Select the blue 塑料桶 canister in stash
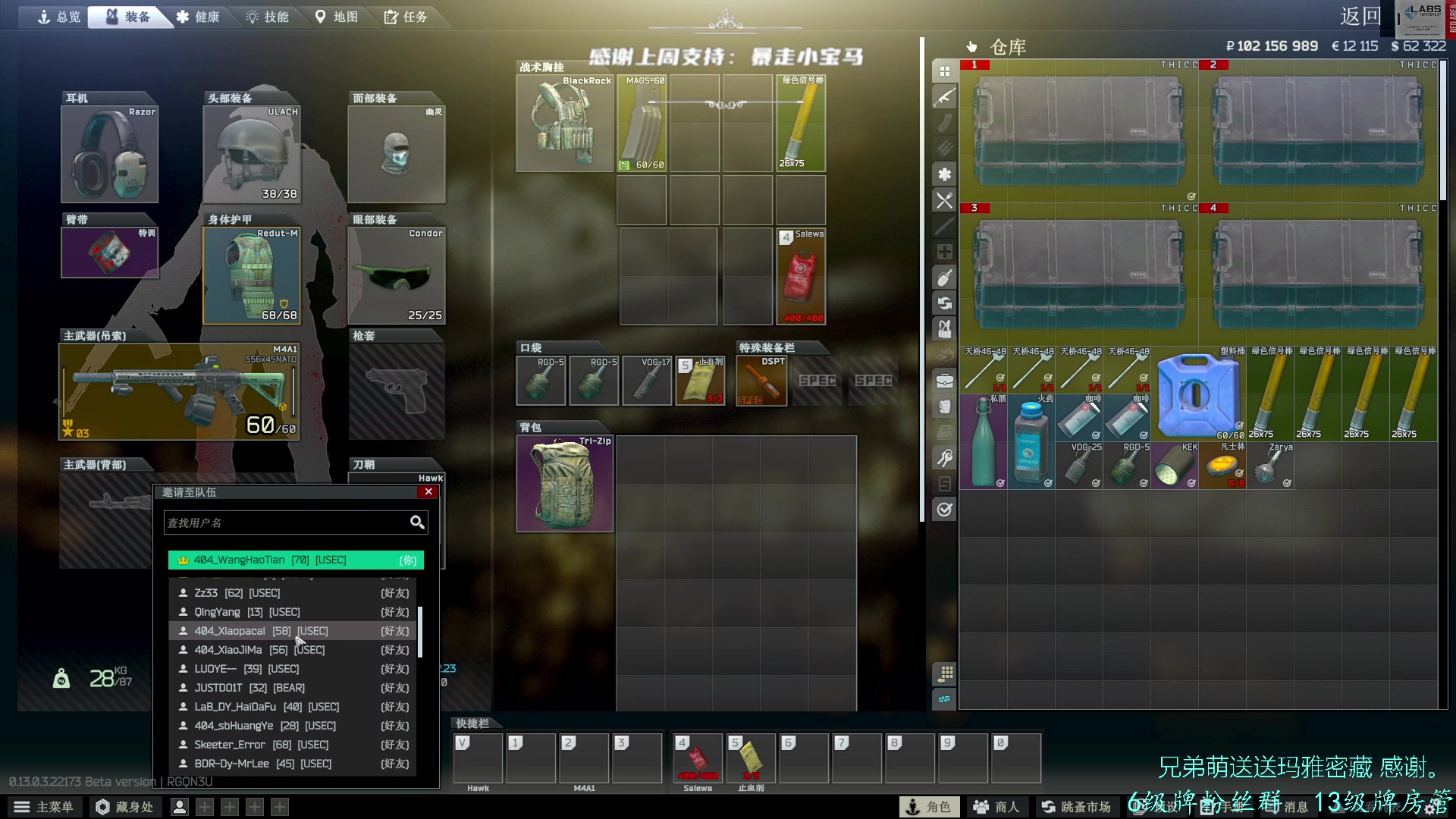This screenshot has height=819, width=1456. coord(1199,394)
